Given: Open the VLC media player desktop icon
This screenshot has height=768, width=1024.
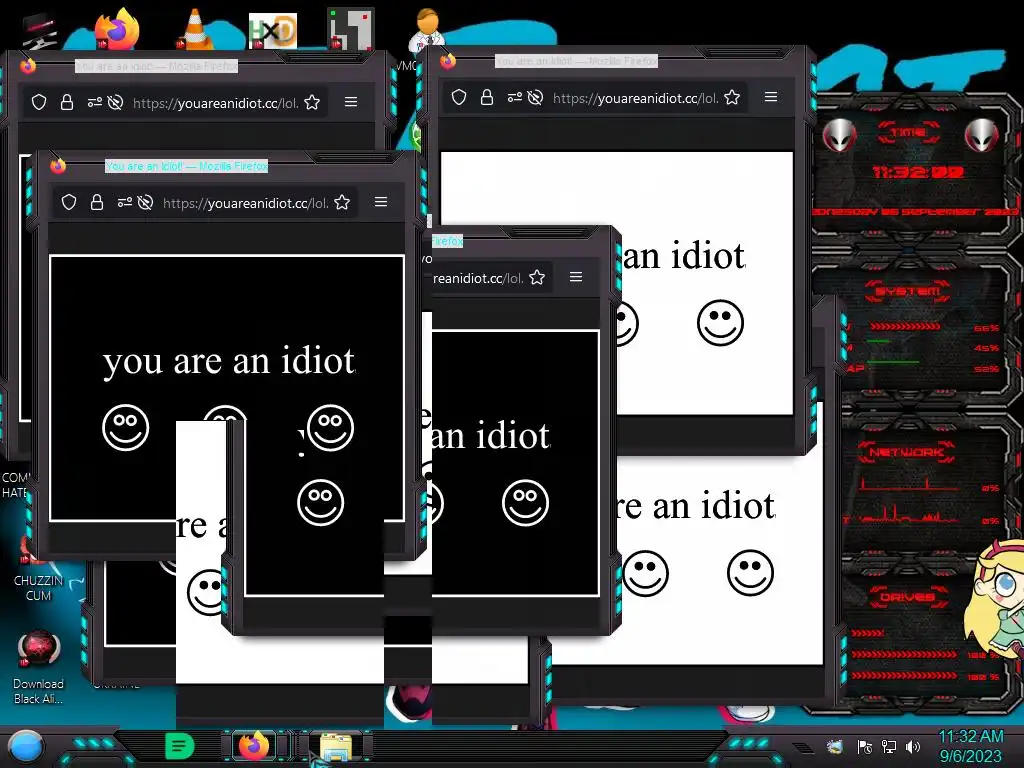Looking at the screenshot, I should pos(196,28).
